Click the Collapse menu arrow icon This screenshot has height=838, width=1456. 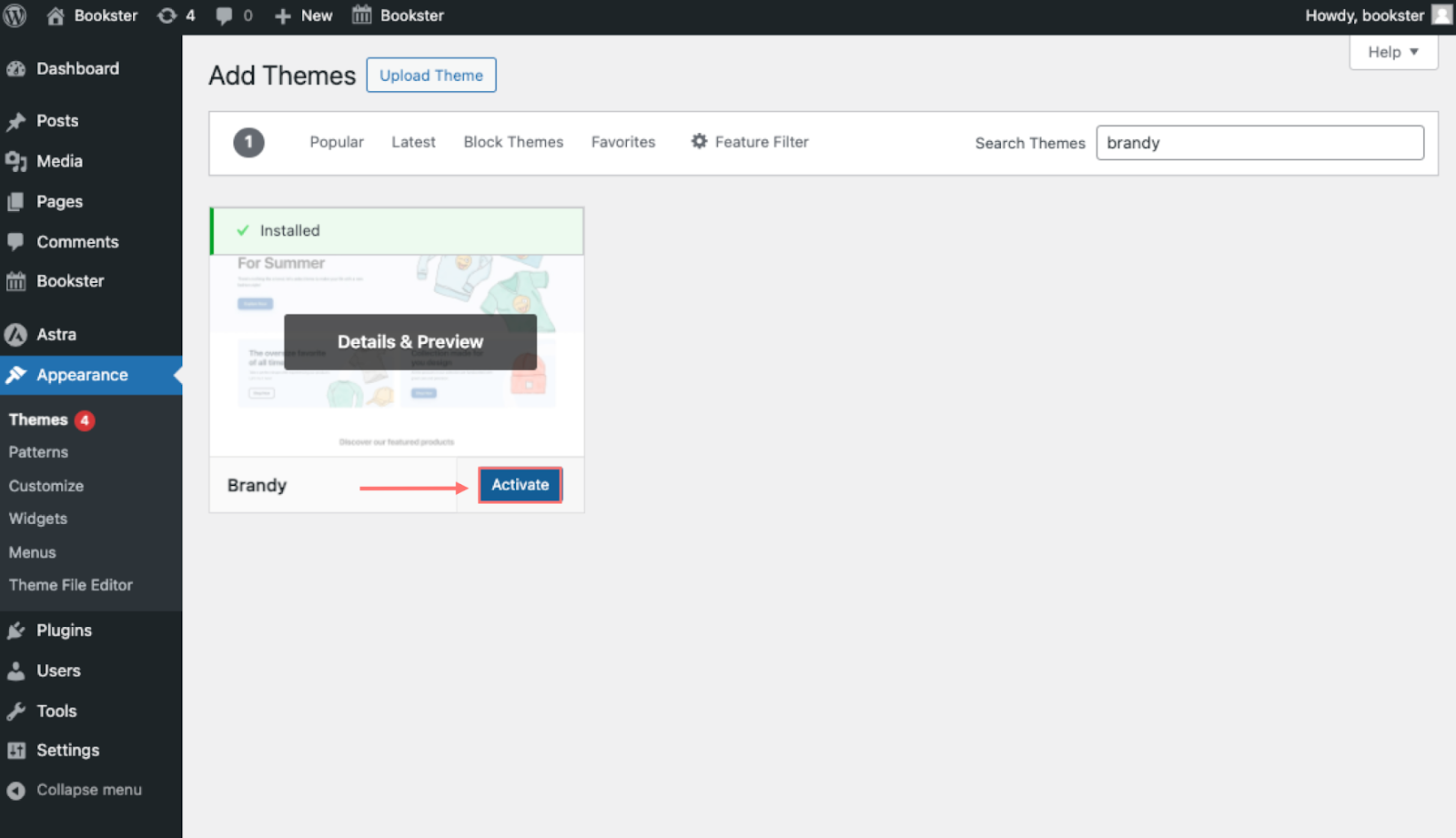click(x=15, y=791)
